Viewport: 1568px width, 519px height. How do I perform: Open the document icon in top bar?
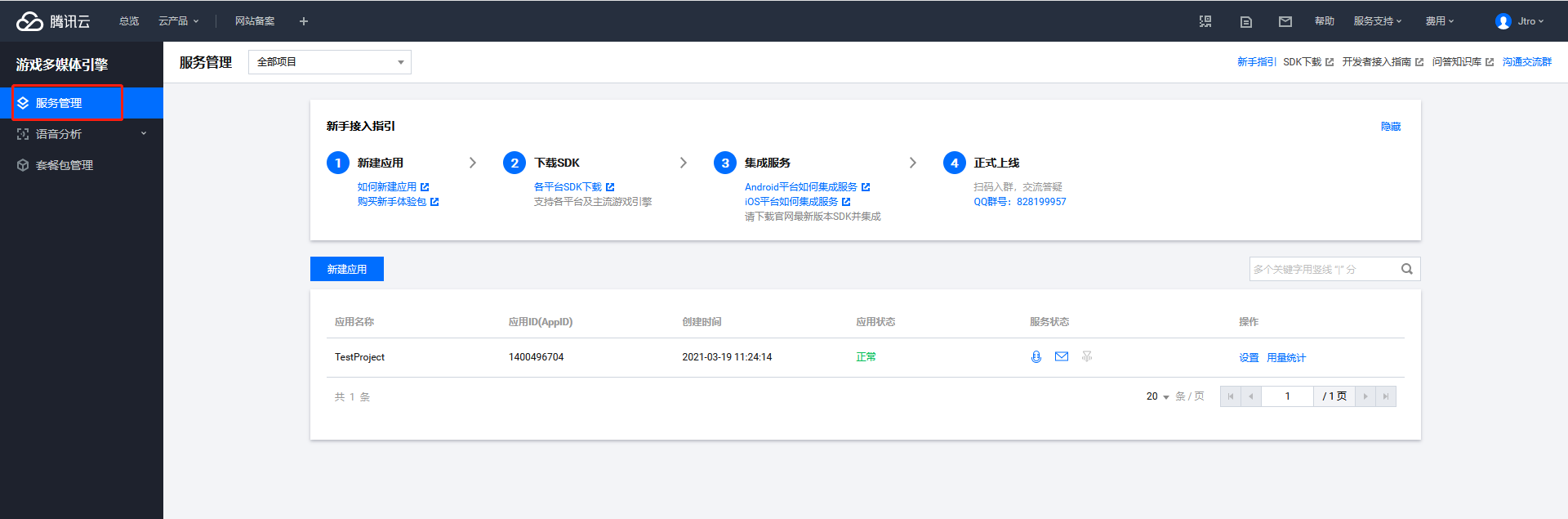(x=1245, y=21)
